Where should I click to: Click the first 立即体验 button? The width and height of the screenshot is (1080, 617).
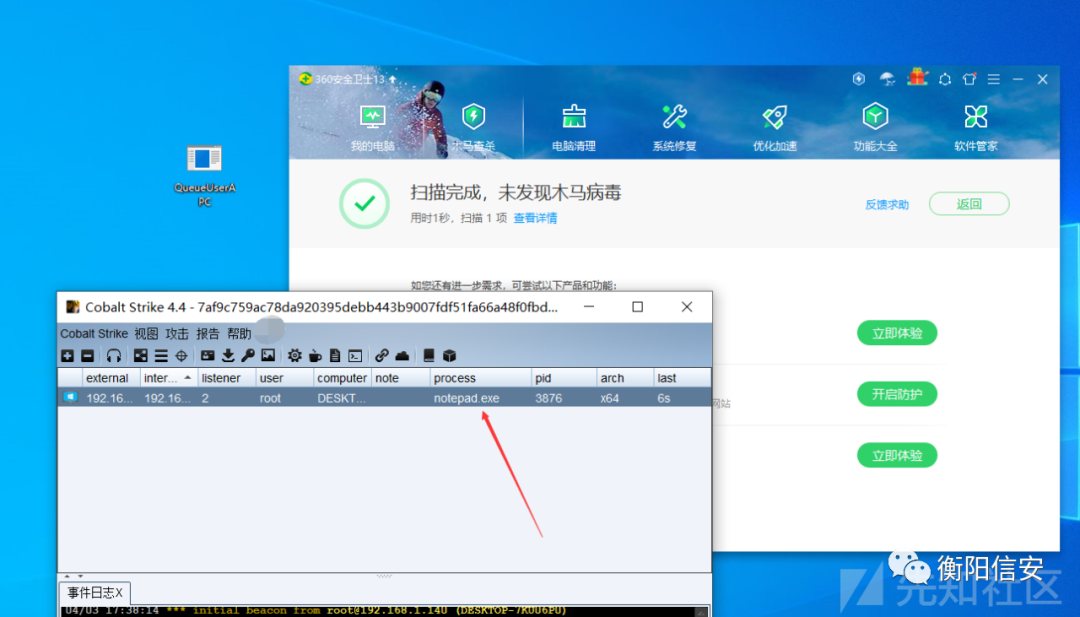pyautogui.click(x=897, y=333)
